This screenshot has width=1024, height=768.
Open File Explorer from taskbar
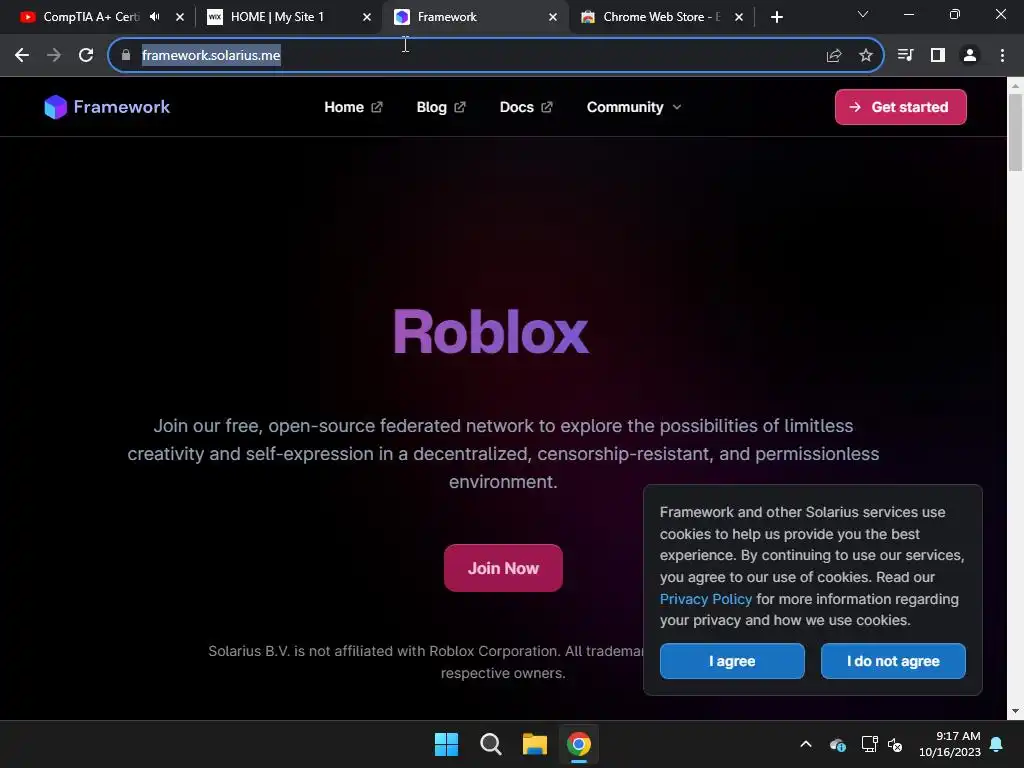tap(534, 744)
